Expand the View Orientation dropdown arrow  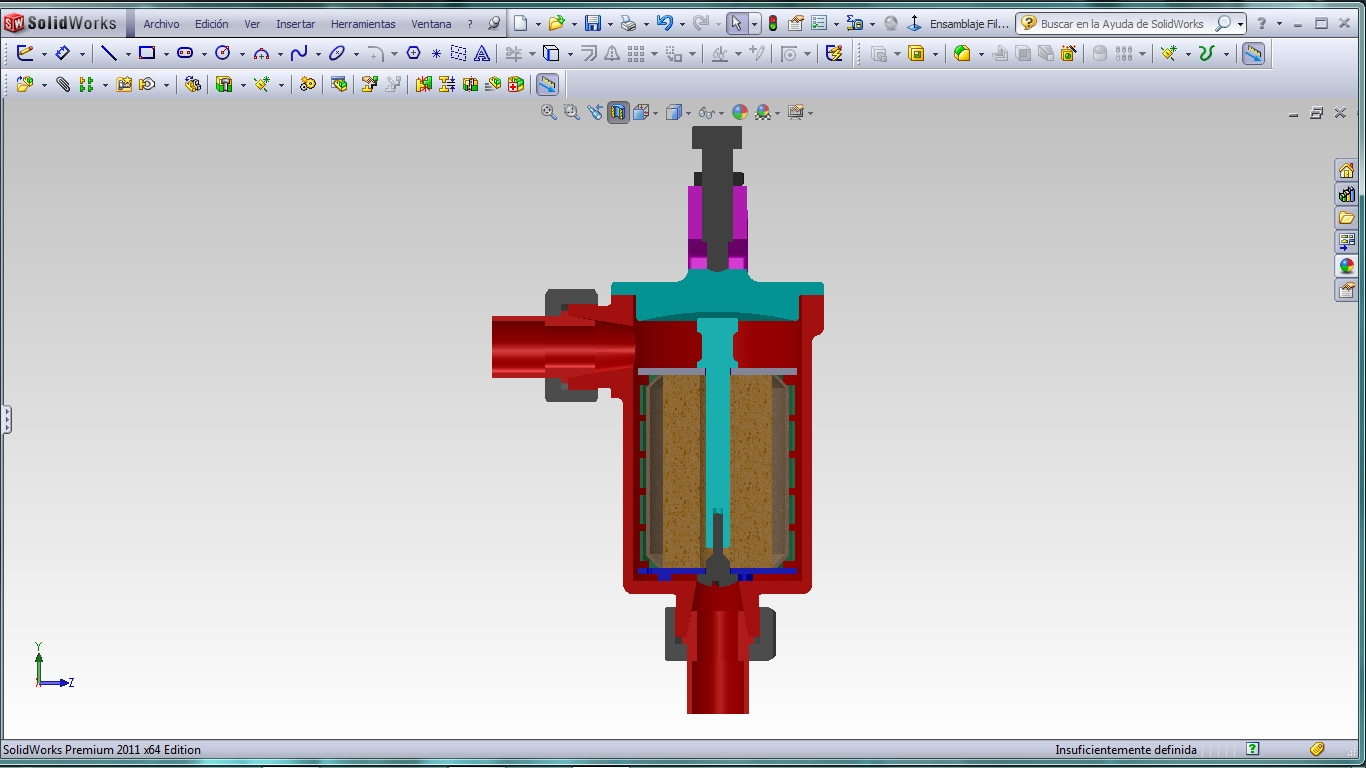[x=655, y=113]
